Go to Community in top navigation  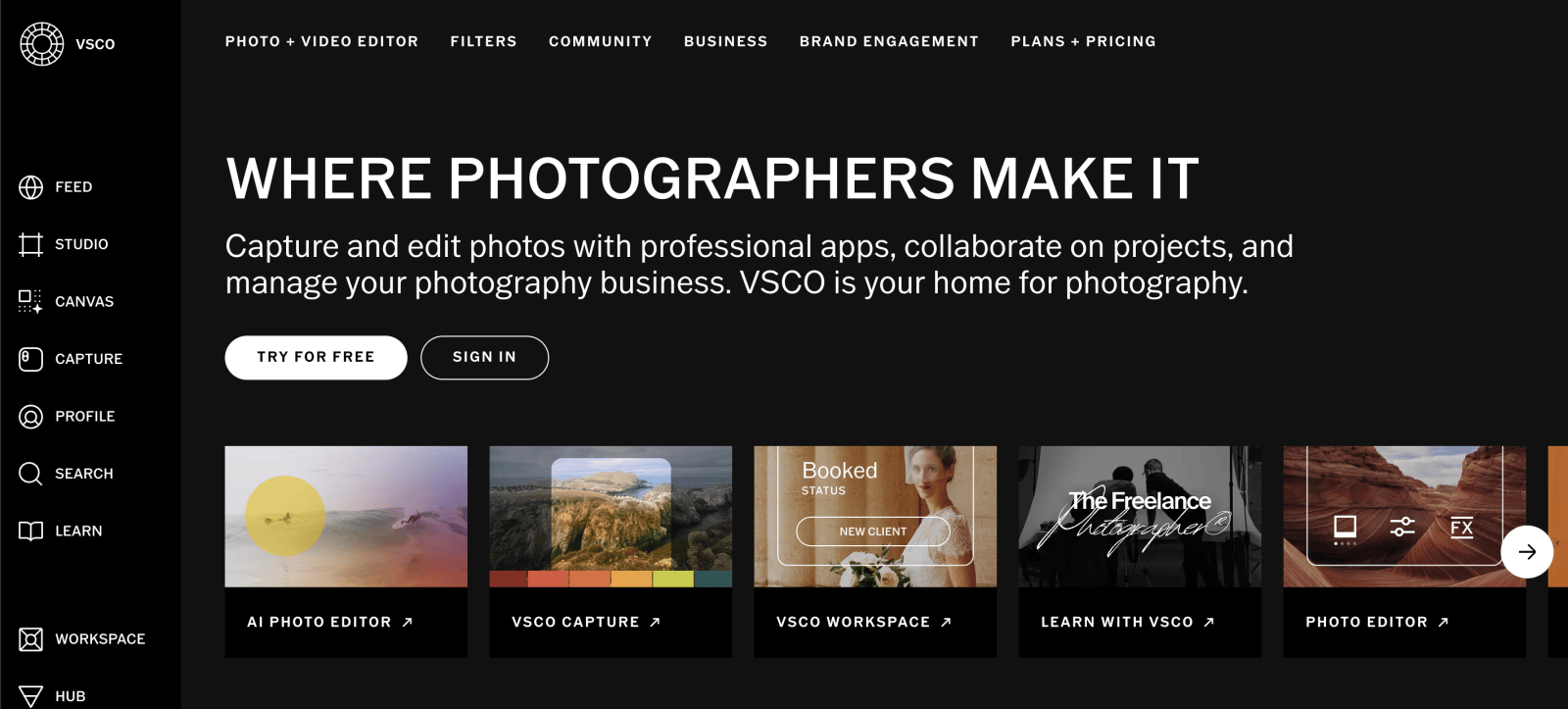tap(600, 41)
